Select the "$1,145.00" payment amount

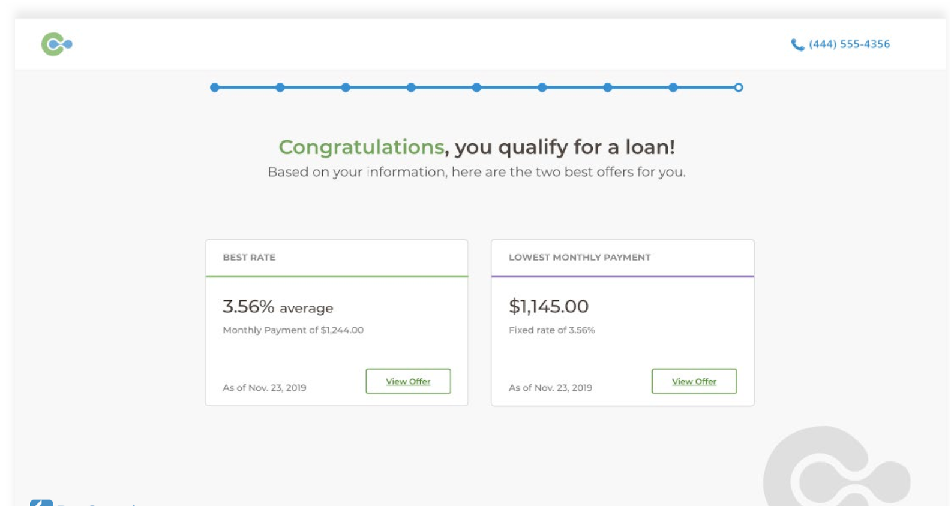548,307
